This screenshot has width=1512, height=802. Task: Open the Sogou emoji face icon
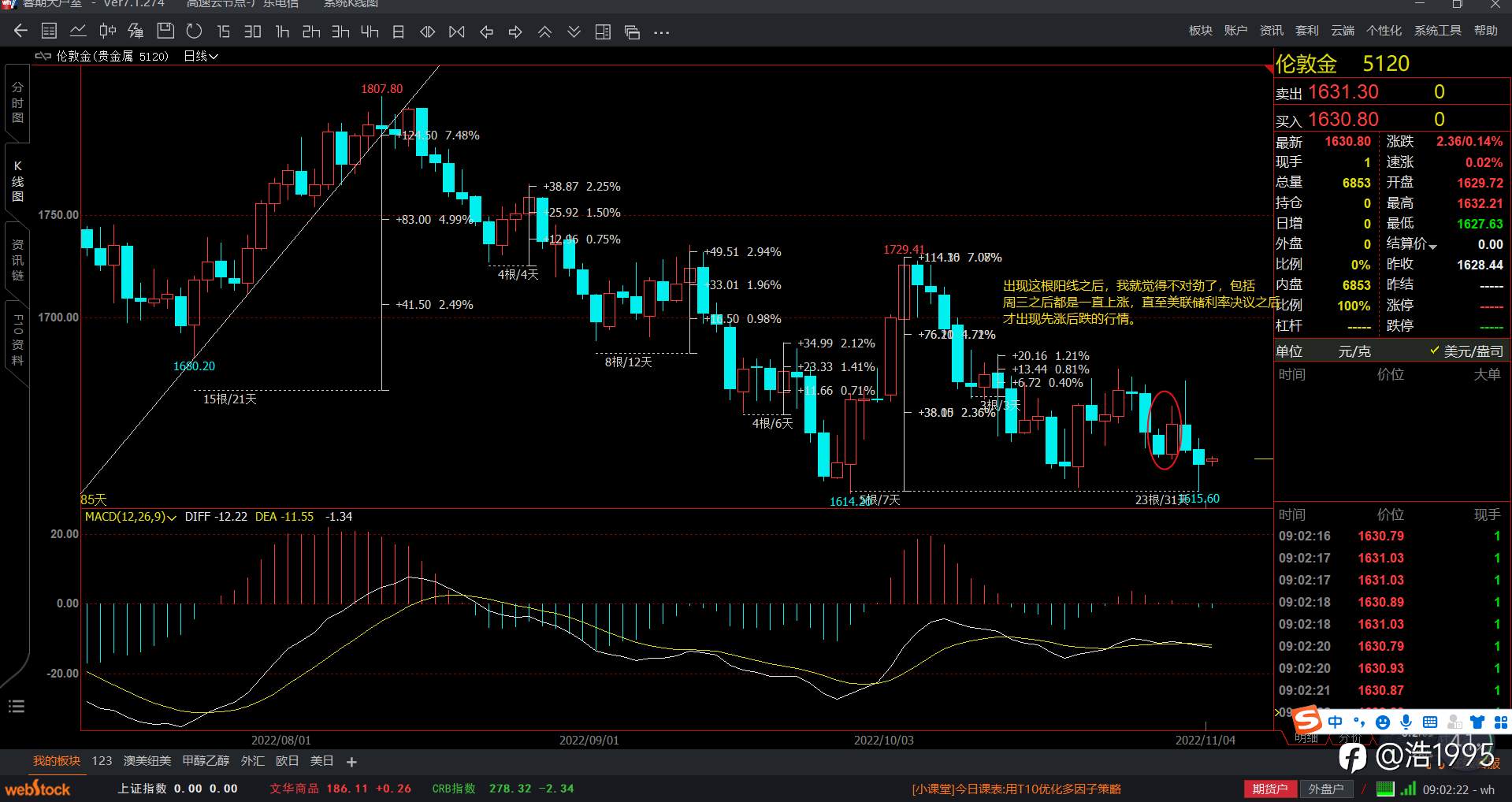[1383, 722]
